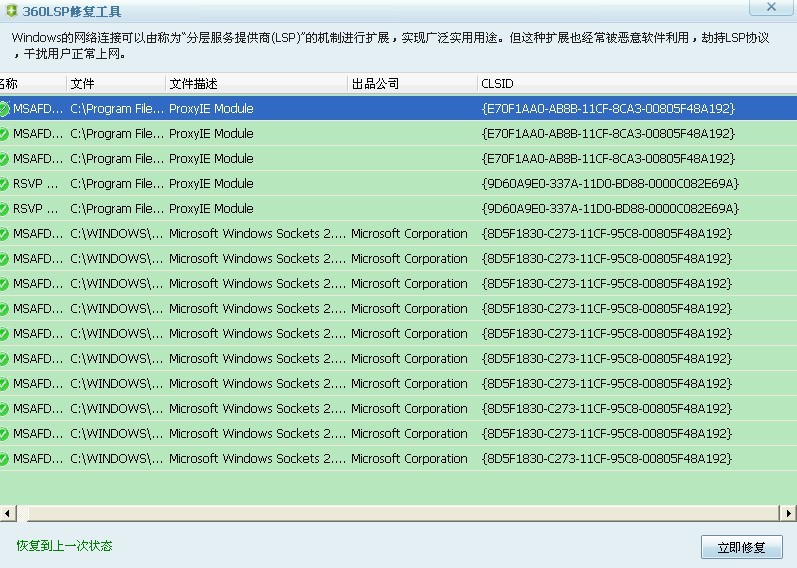
Task: Click check icon of second ProxyIE MSAFD row
Action: [4, 134]
